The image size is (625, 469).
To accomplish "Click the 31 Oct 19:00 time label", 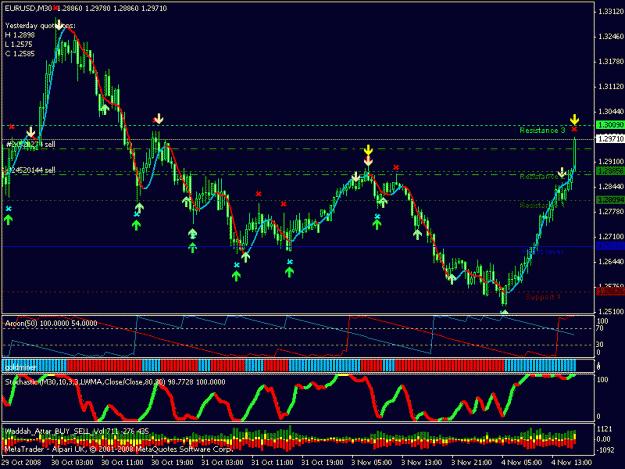I will 322,462.
